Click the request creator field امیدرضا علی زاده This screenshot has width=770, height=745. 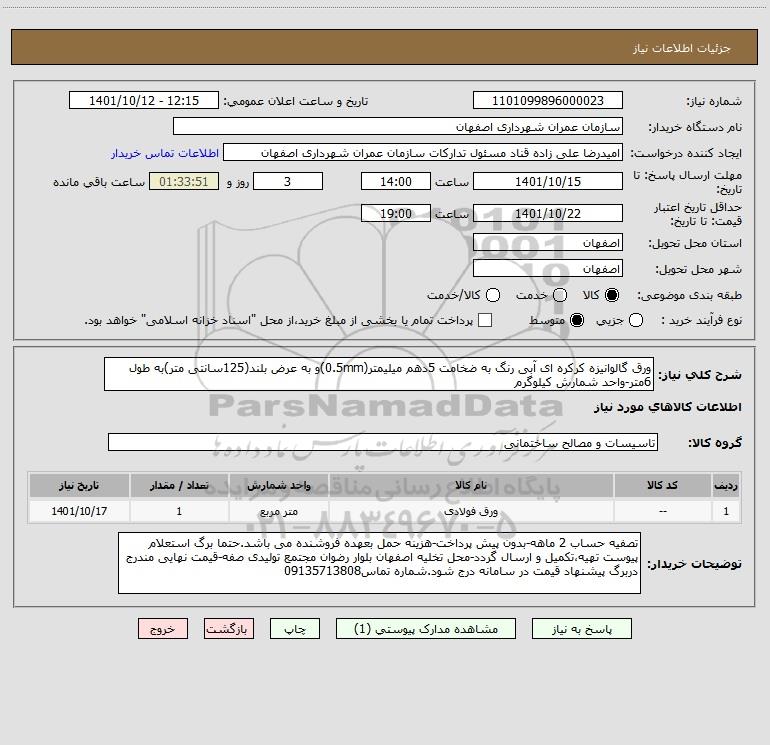coord(423,152)
